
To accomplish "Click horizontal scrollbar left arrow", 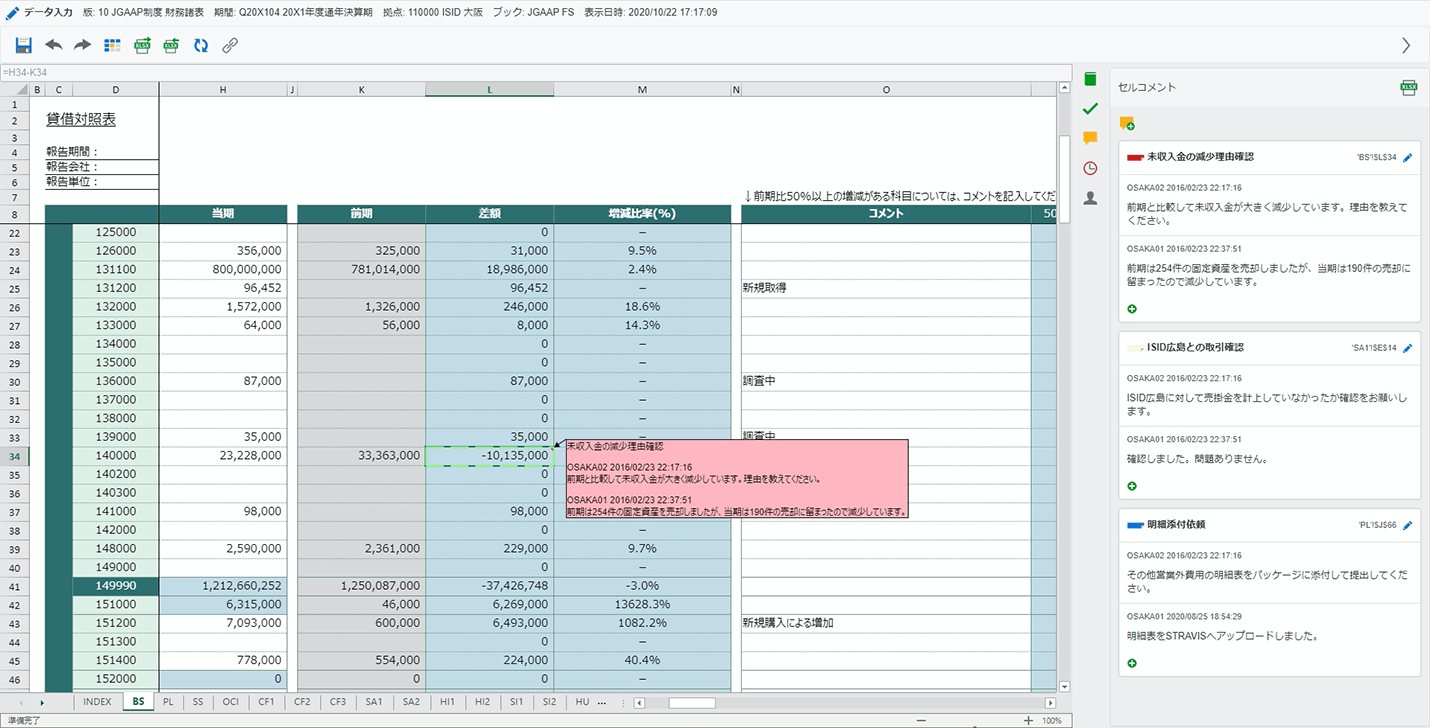I will [640, 703].
